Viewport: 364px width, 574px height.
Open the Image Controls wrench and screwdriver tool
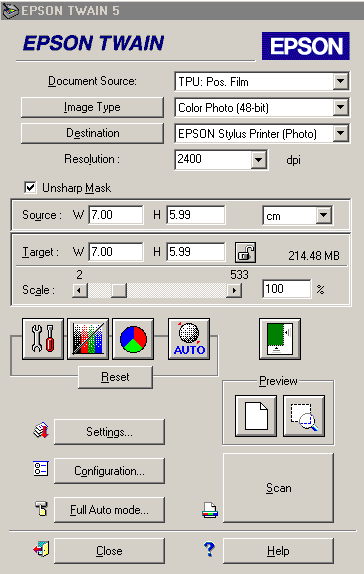[x=43, y=339]
